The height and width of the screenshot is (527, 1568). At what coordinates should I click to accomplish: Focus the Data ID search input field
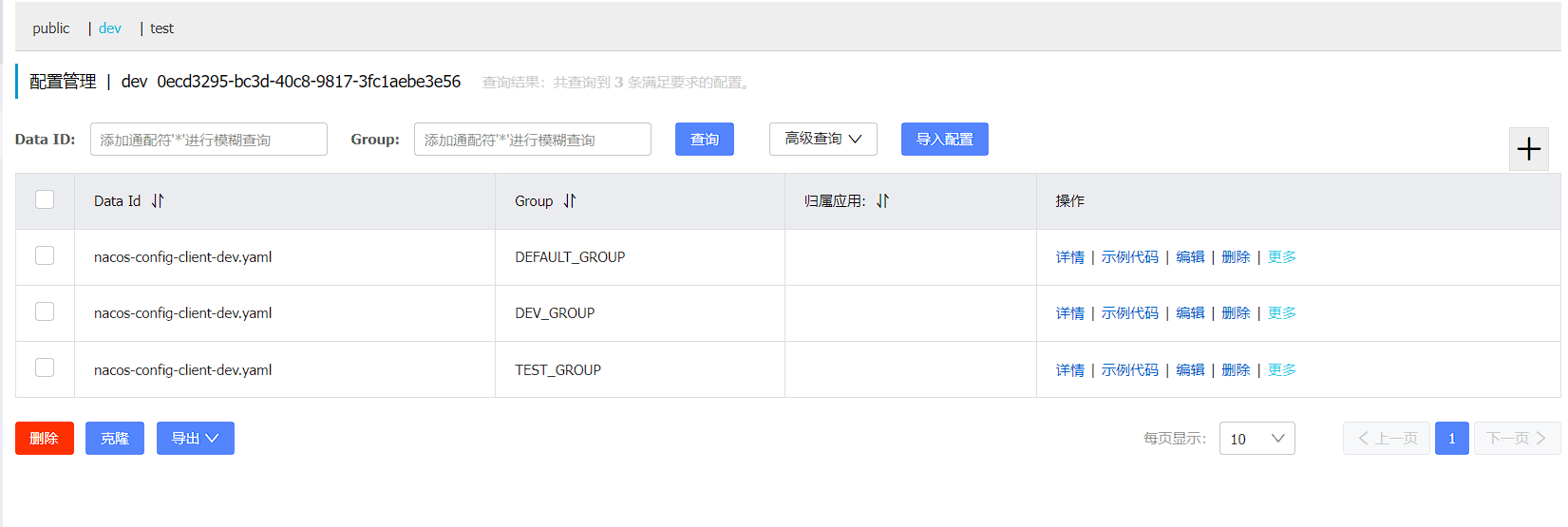(209, 140)
